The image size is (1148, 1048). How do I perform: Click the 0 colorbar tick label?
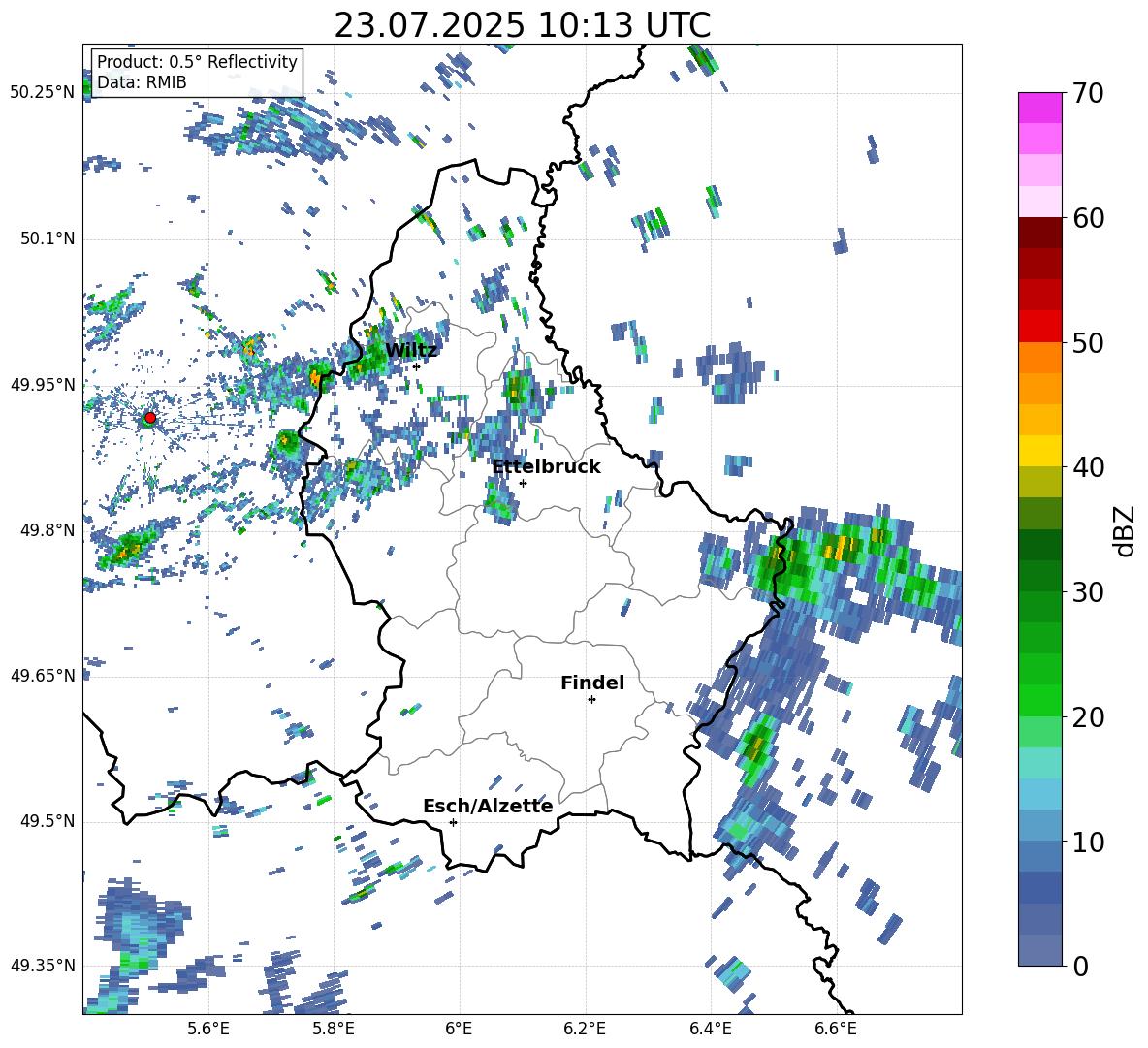point(1080,966)
